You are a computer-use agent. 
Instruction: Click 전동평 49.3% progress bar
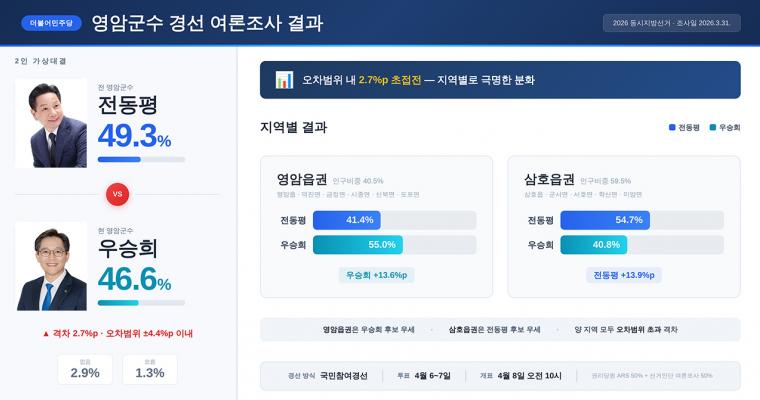coord(141,159)
